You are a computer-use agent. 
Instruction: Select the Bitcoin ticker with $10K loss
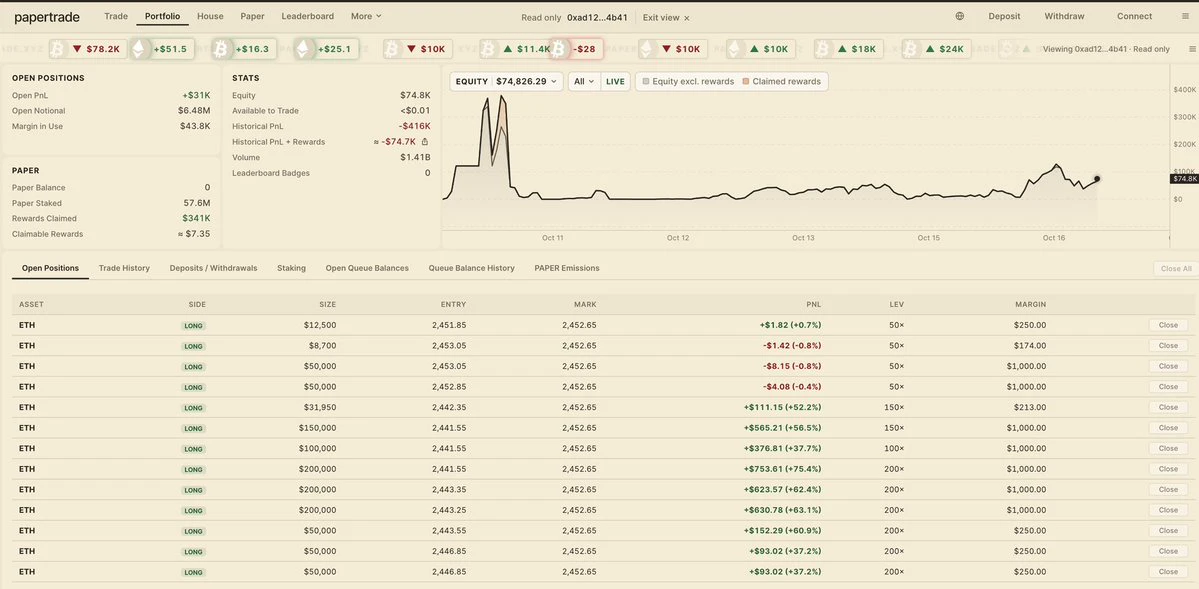[x=418, y=49]
